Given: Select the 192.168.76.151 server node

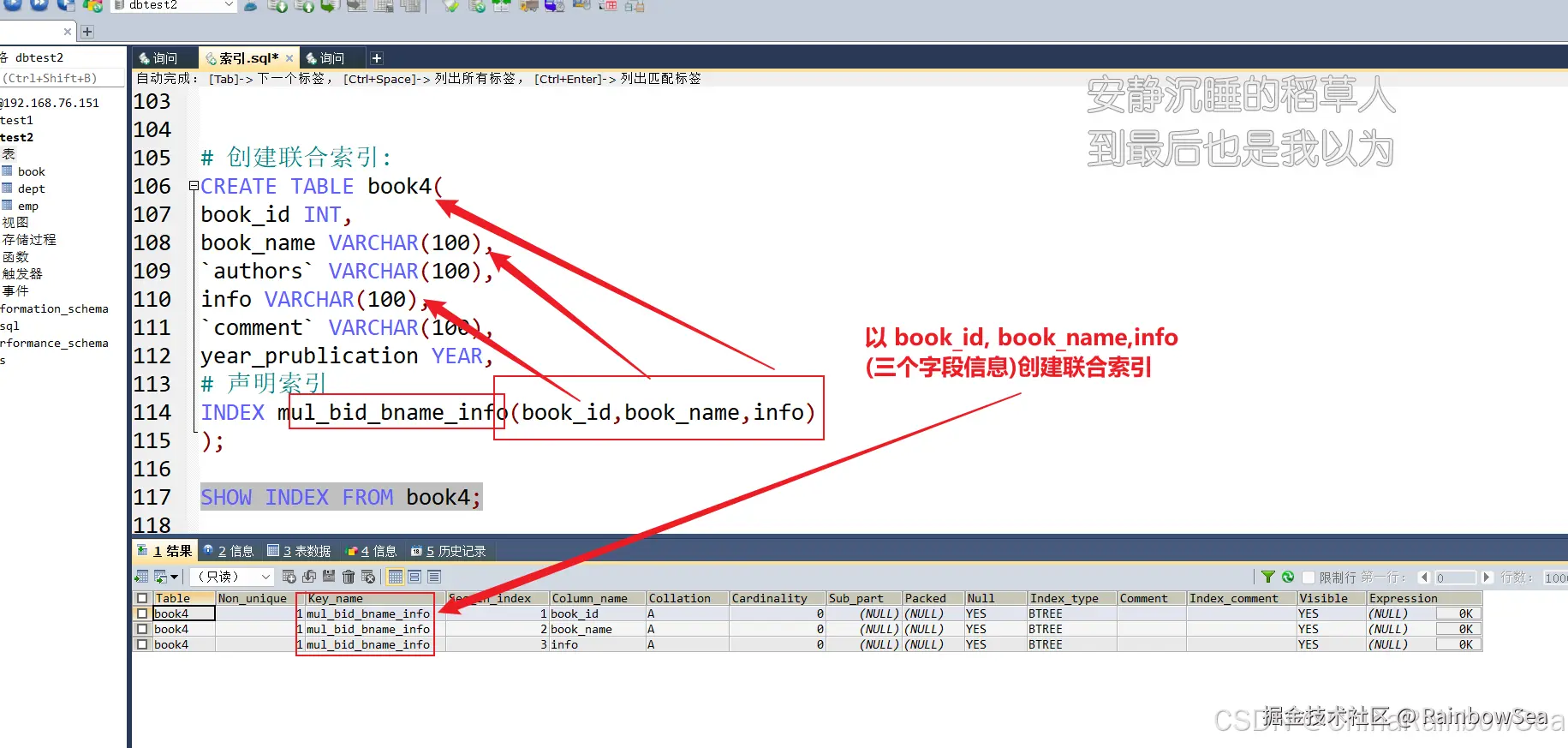Looking at the screenshot, I should click(50, 103).
